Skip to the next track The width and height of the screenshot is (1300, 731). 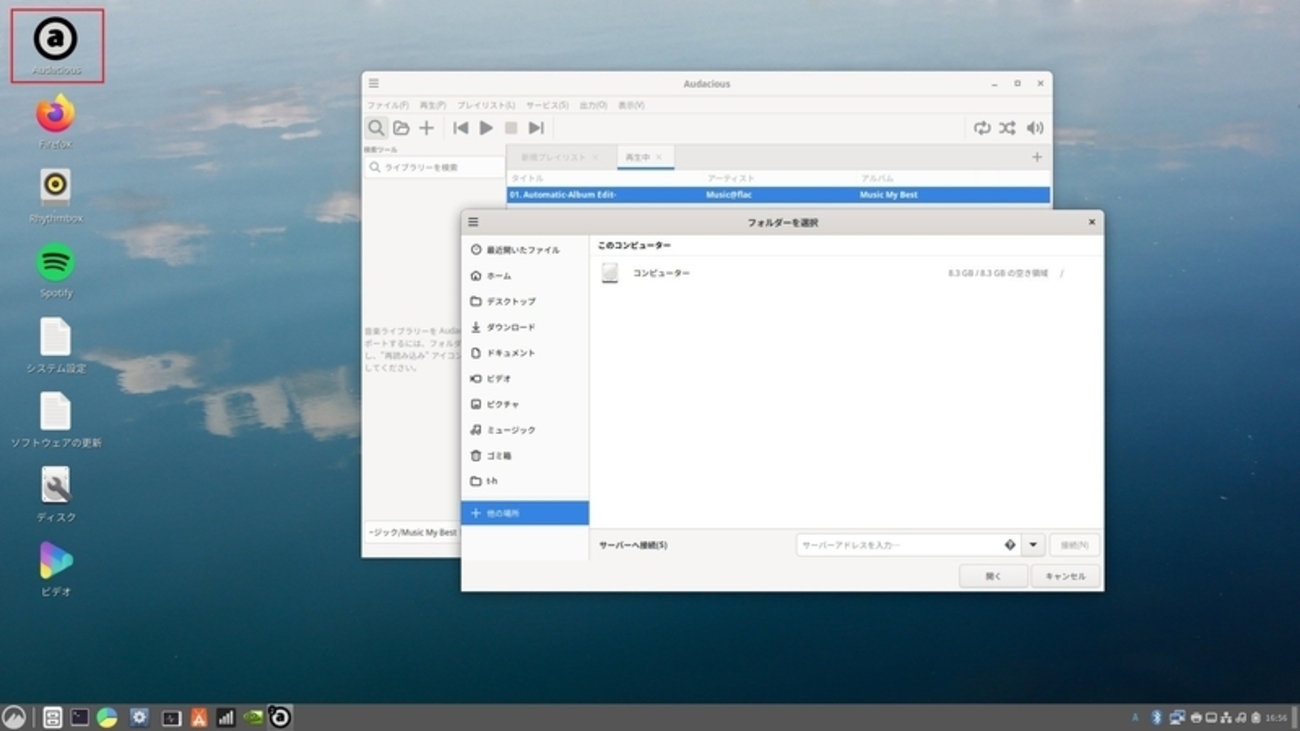pos(536,128)
